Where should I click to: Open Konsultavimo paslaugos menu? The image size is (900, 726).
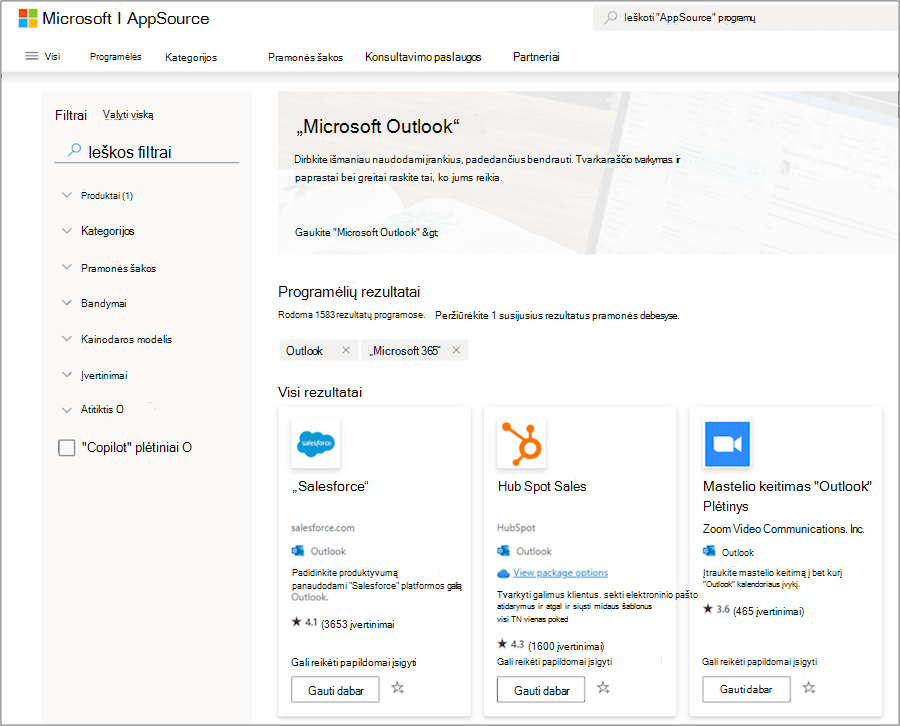pyautogui.click(x=423, y=57)
